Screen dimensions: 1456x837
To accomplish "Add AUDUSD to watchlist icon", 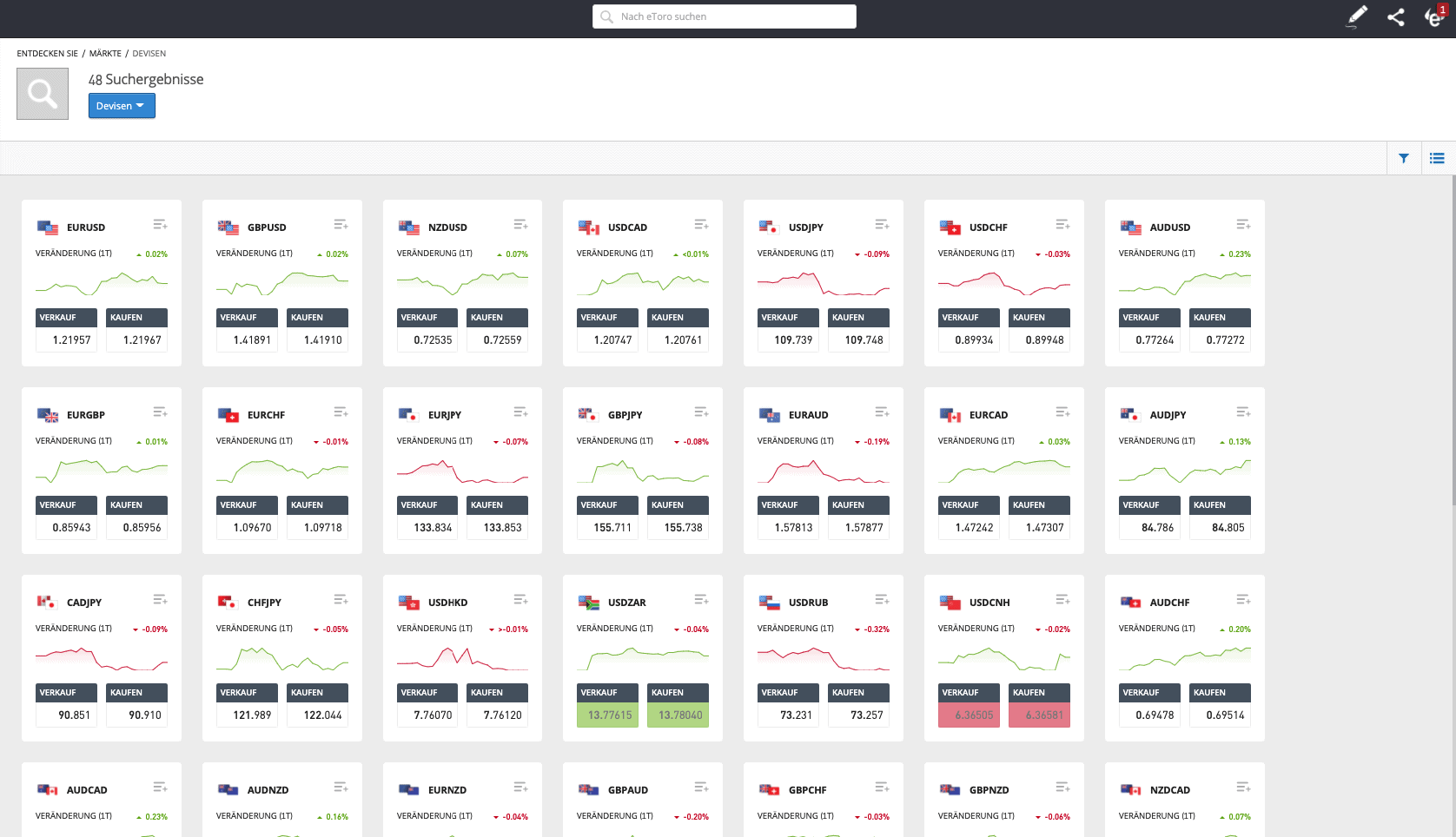I will click(x=1243, y=225).
